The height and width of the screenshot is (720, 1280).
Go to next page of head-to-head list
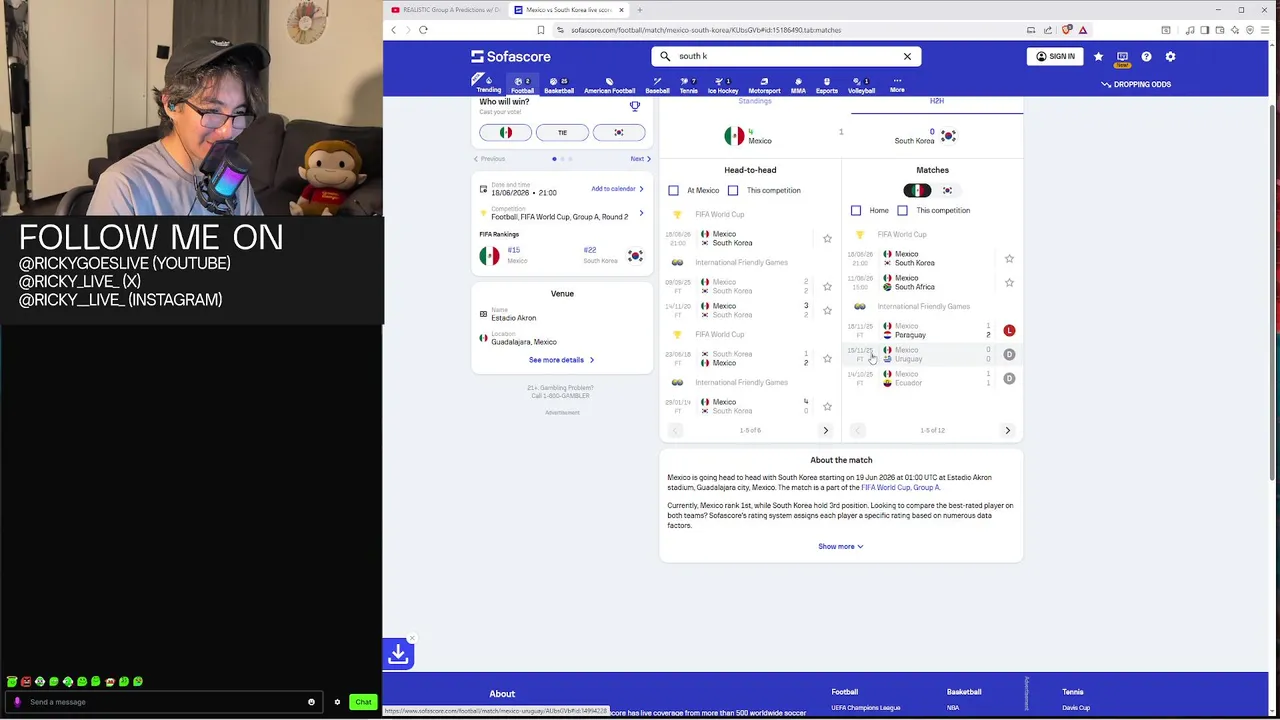pos(825,431)
